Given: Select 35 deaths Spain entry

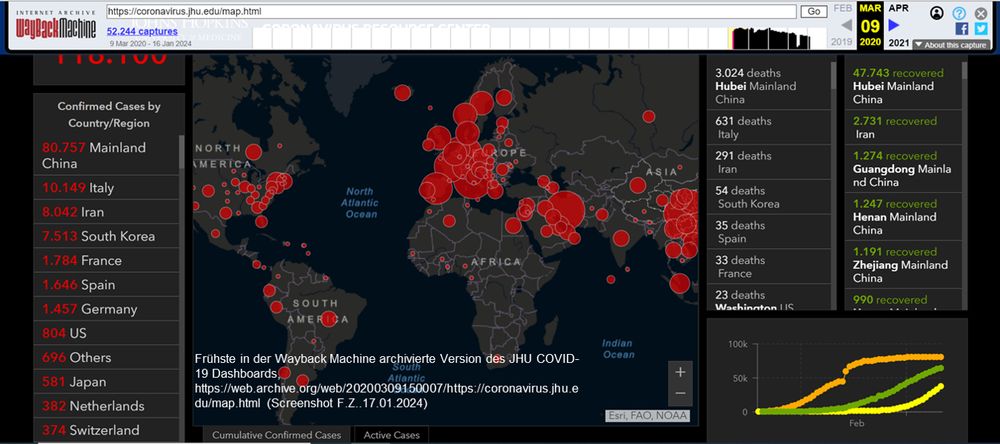Looking at the screenshot, I should (x=769, y=232).
